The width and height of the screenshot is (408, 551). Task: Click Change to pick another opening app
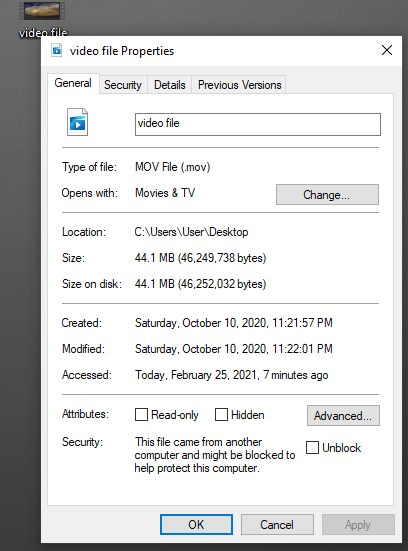coord(327,195)
